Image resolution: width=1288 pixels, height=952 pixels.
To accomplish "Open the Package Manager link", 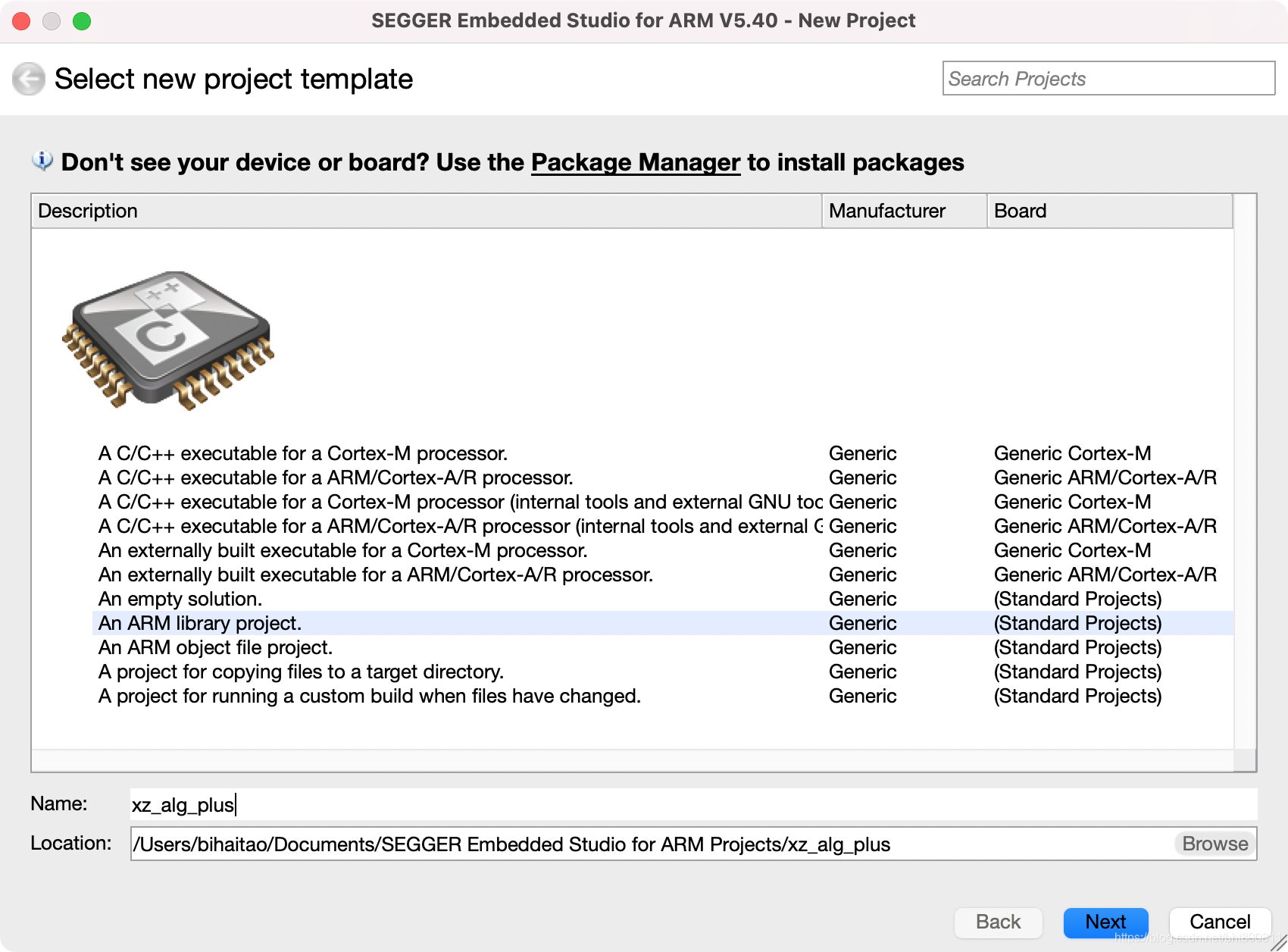I will pyautogui.click(x=635, y=162).
